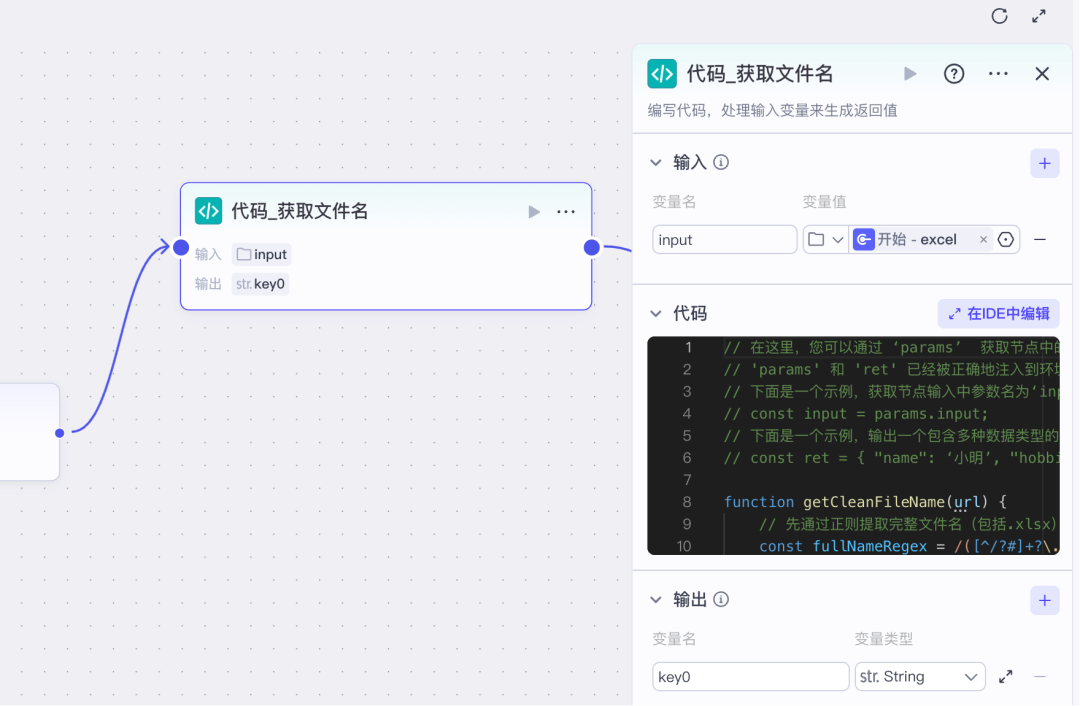This screenshot has width=1080, height=706.
Task: Click the code icon in panel header
Action: point(662,74)
